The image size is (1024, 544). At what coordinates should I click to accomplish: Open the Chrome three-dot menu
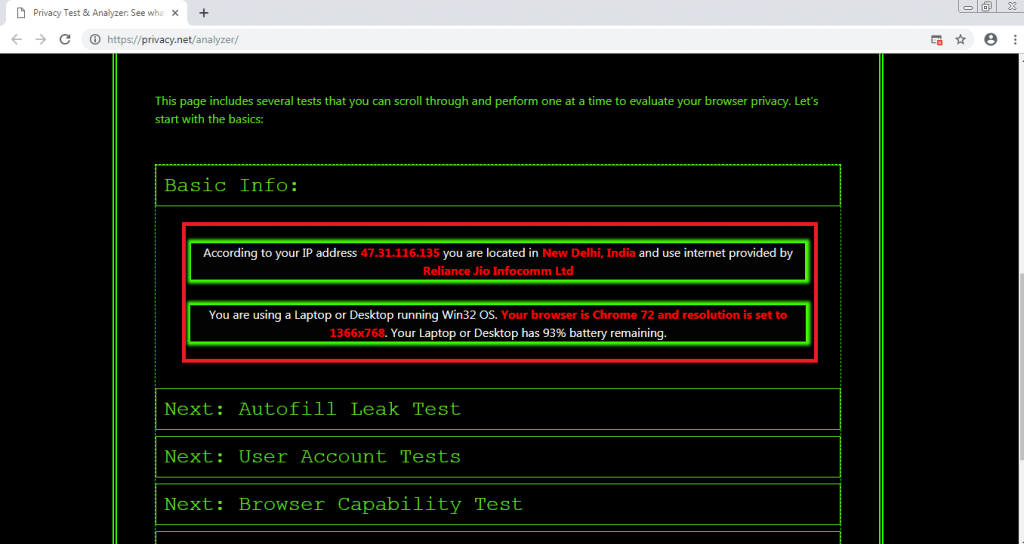click(x=1016, y=40)
